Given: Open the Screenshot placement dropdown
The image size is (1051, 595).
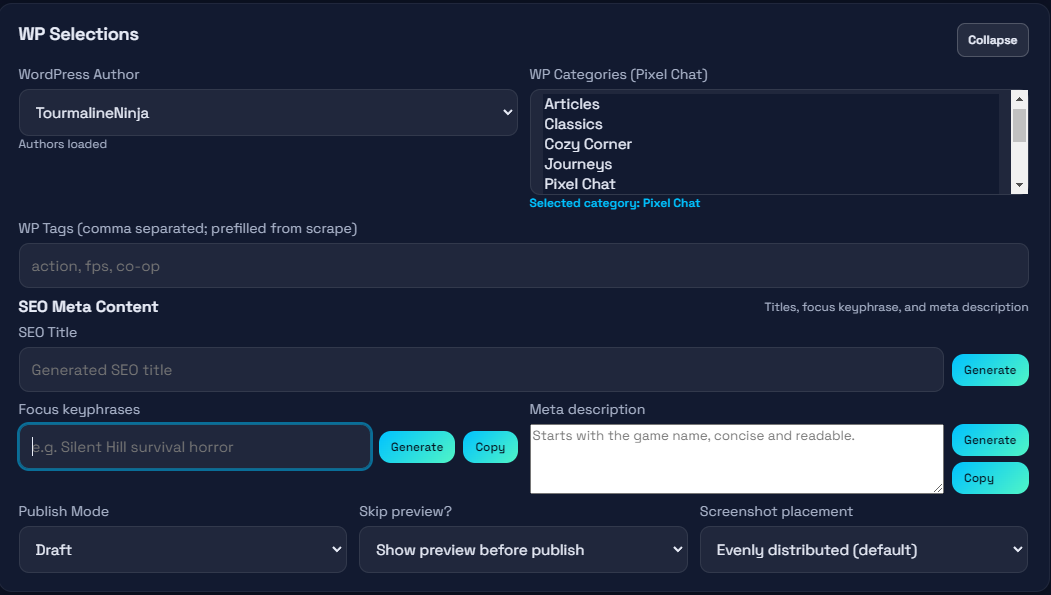Looking at the screenshot, I should (863, 550).
